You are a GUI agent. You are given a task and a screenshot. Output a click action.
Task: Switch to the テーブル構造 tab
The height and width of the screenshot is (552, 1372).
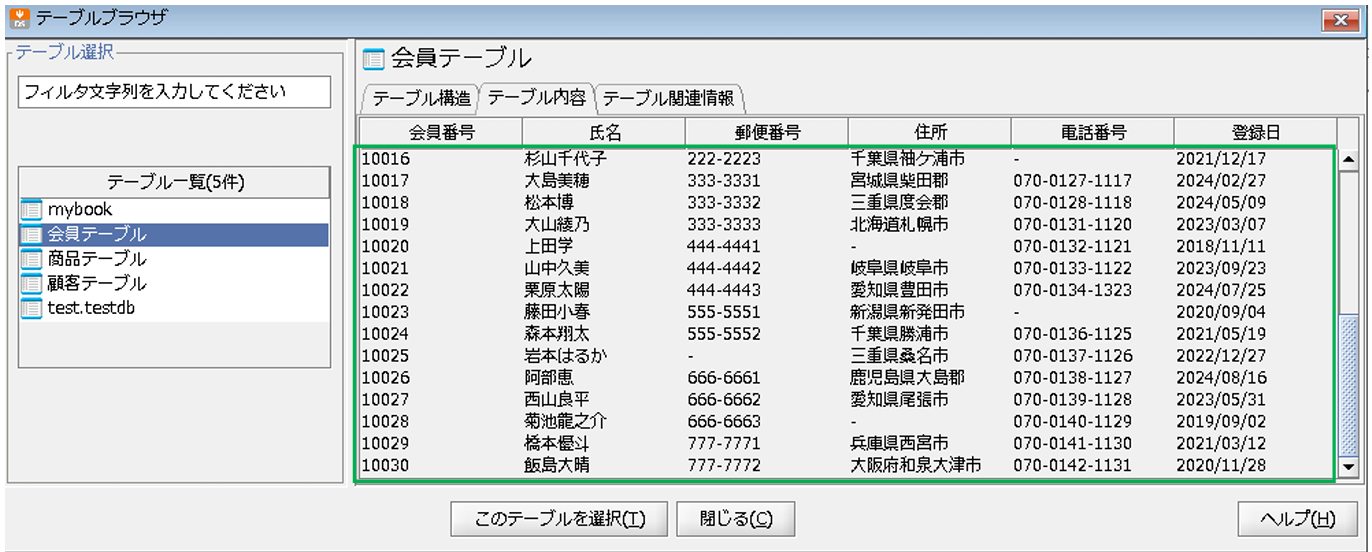[421, 98]
